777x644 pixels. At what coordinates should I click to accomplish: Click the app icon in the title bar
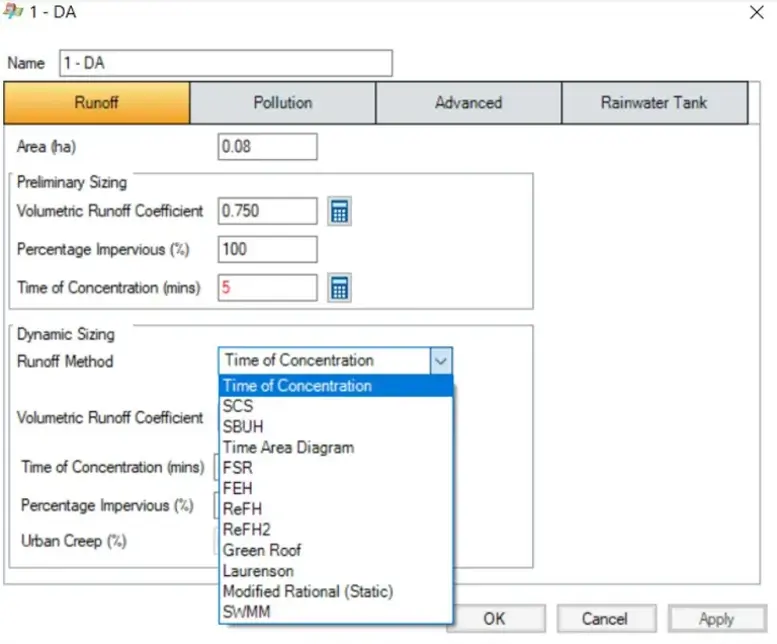point(13,11)
